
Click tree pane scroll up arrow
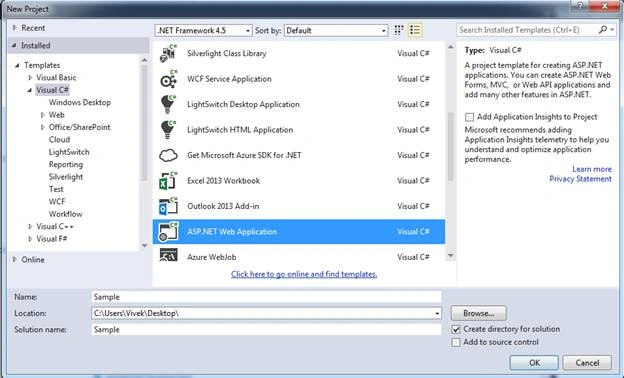click(144, 60)
